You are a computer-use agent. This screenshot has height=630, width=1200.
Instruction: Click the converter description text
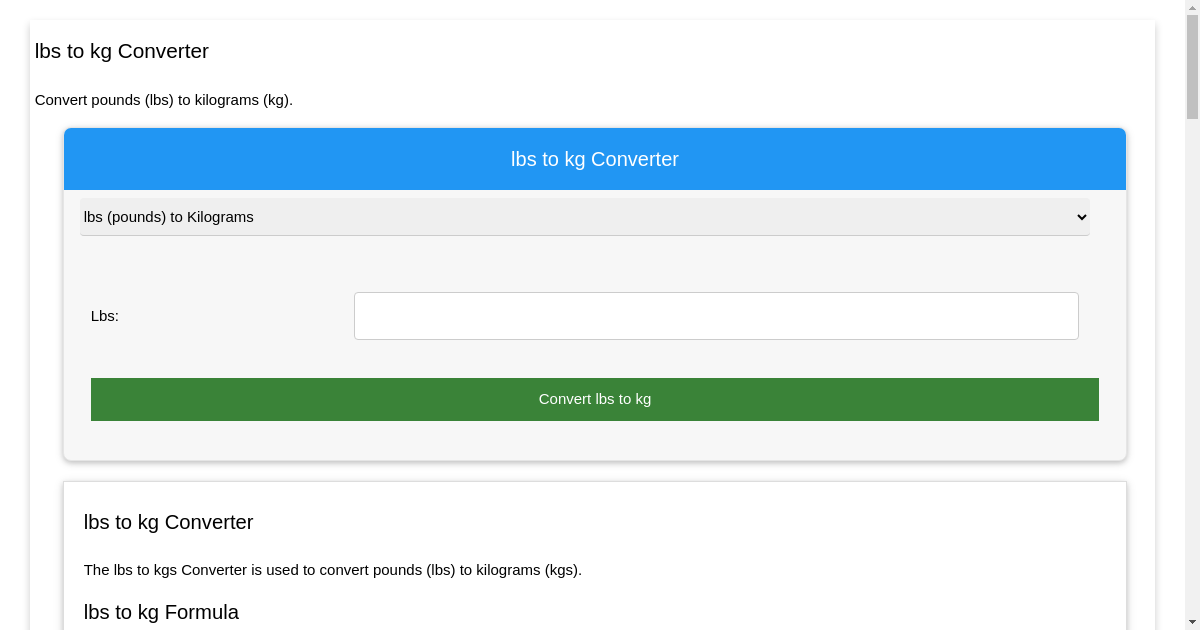[333, 570]
